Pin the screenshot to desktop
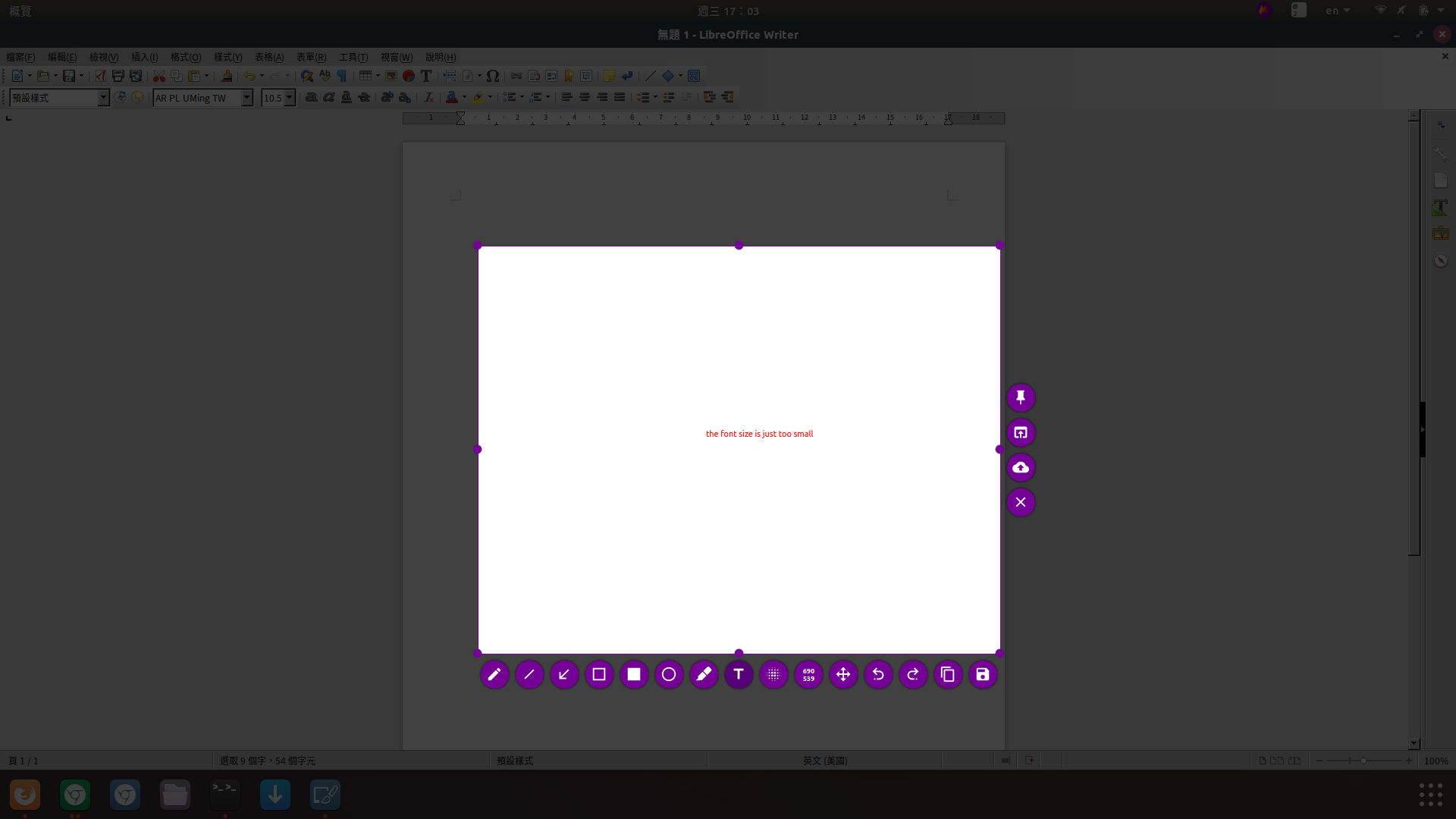This screenshot has height=819, width=1456. tap(1021, 397)
